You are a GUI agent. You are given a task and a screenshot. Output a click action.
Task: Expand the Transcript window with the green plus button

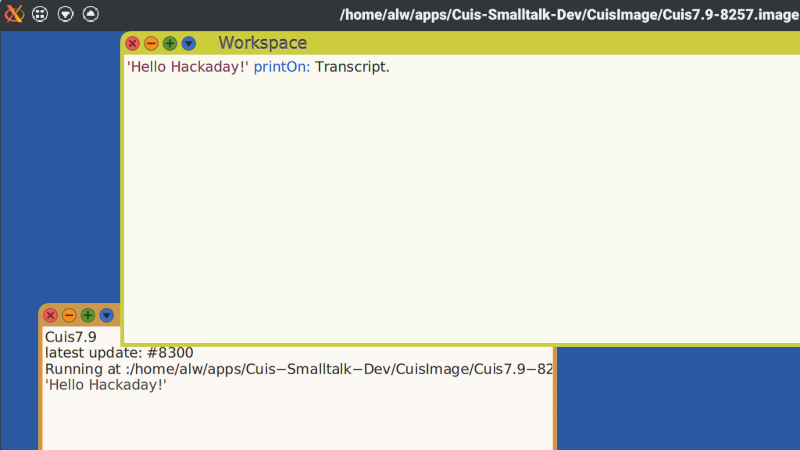point(88,315)
